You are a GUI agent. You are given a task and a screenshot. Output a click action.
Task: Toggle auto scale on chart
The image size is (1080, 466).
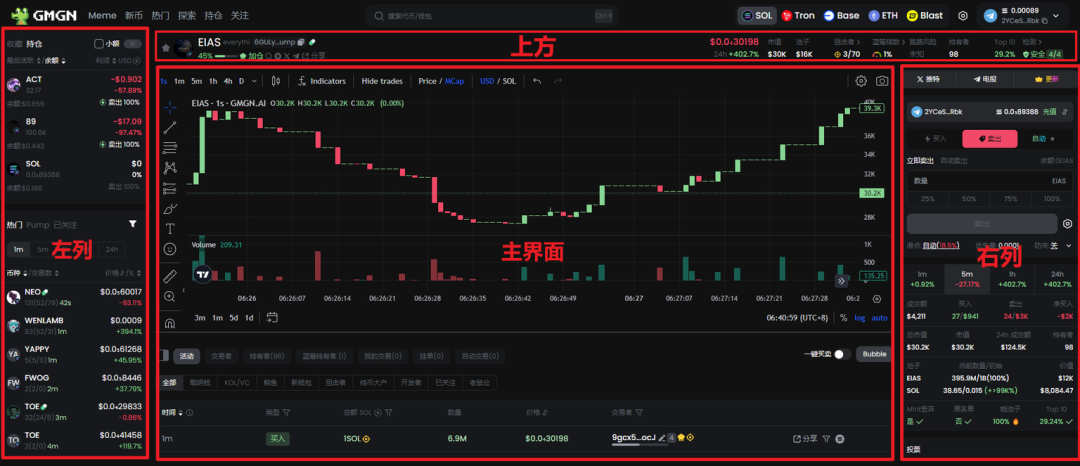(880, 318)
